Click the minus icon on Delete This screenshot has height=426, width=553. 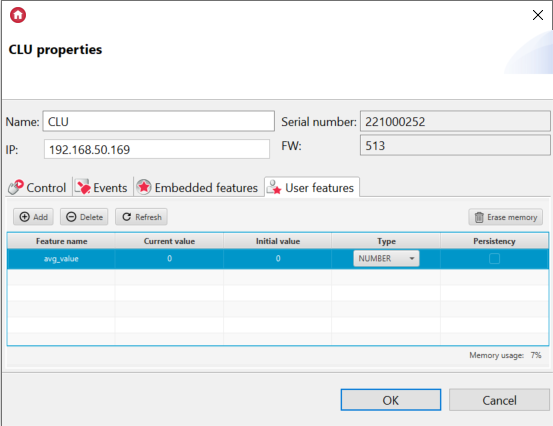click(71, 217)
